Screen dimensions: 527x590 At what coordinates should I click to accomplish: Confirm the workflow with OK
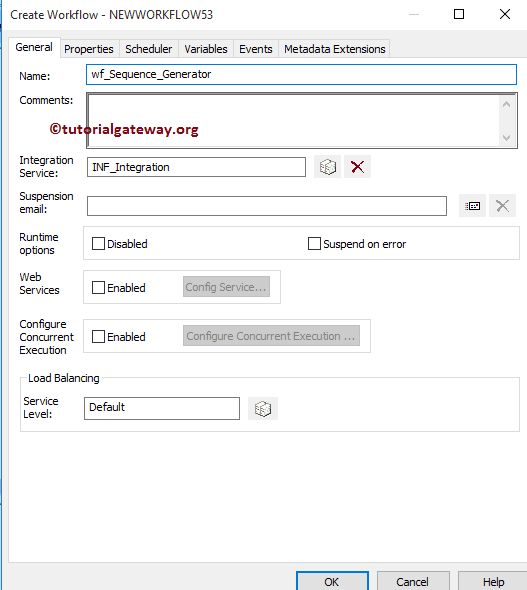(x=332, y=581)
